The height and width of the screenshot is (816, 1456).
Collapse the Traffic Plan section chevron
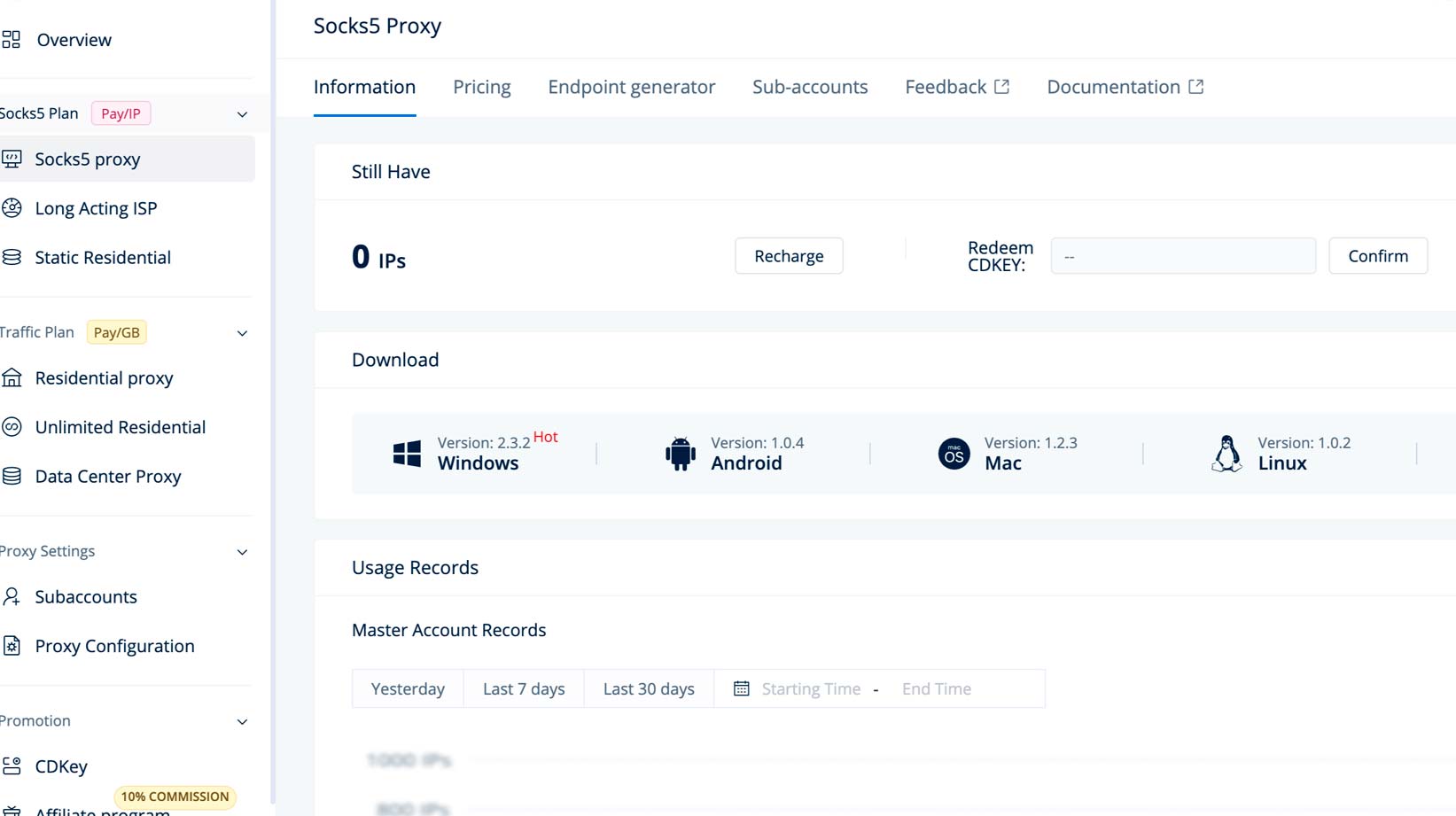click(x=242, y=333)
